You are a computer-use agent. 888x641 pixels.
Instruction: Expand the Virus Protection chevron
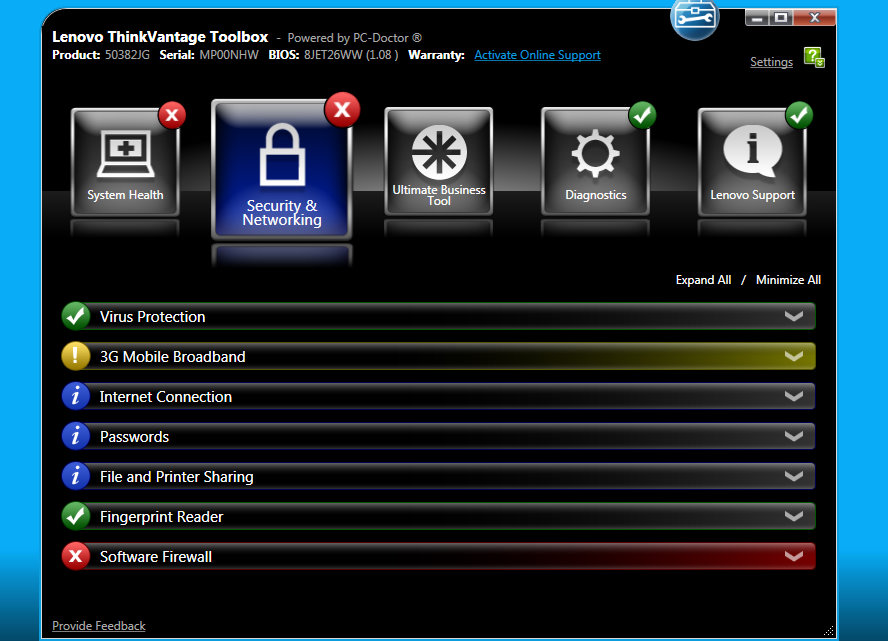pos(794,316)
